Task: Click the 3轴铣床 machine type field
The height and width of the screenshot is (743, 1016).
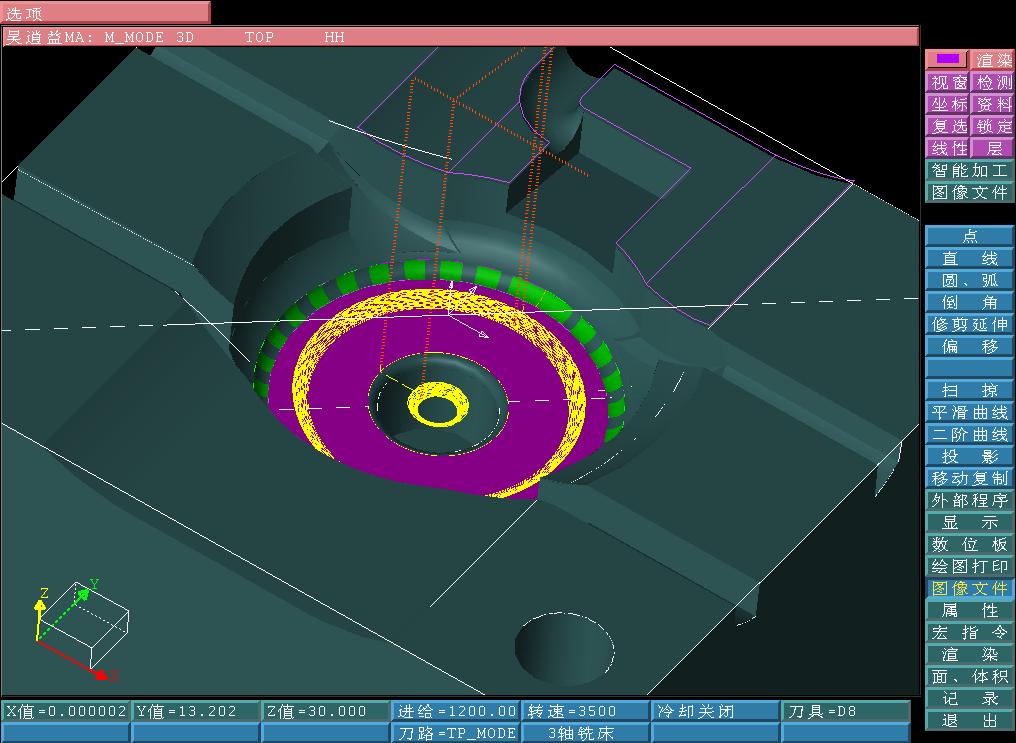Action: coord(586,733)
